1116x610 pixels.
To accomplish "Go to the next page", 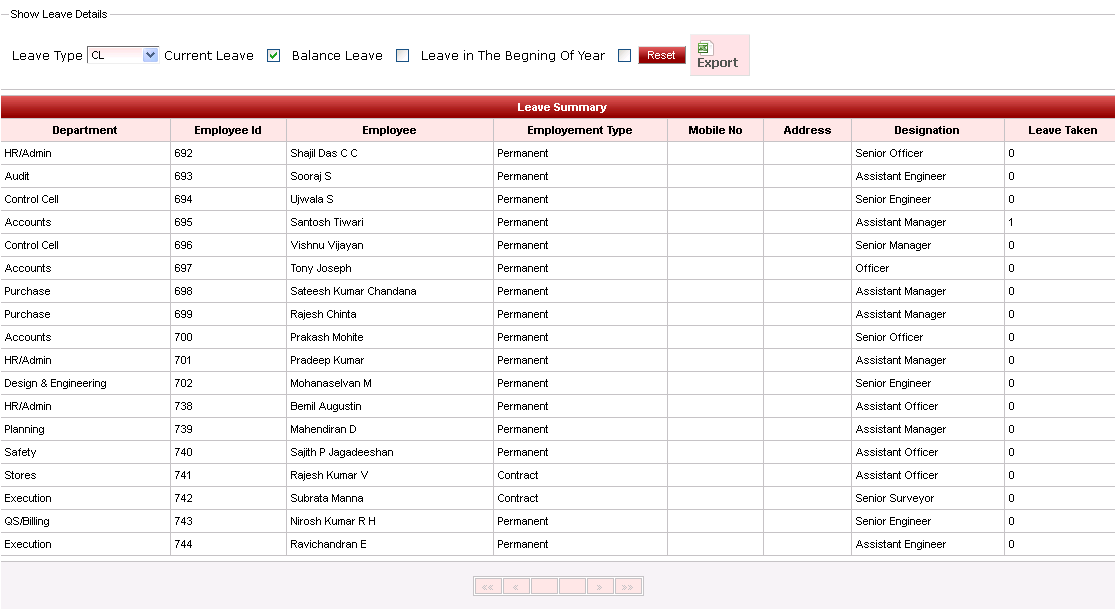I will (x=600, y=587).
